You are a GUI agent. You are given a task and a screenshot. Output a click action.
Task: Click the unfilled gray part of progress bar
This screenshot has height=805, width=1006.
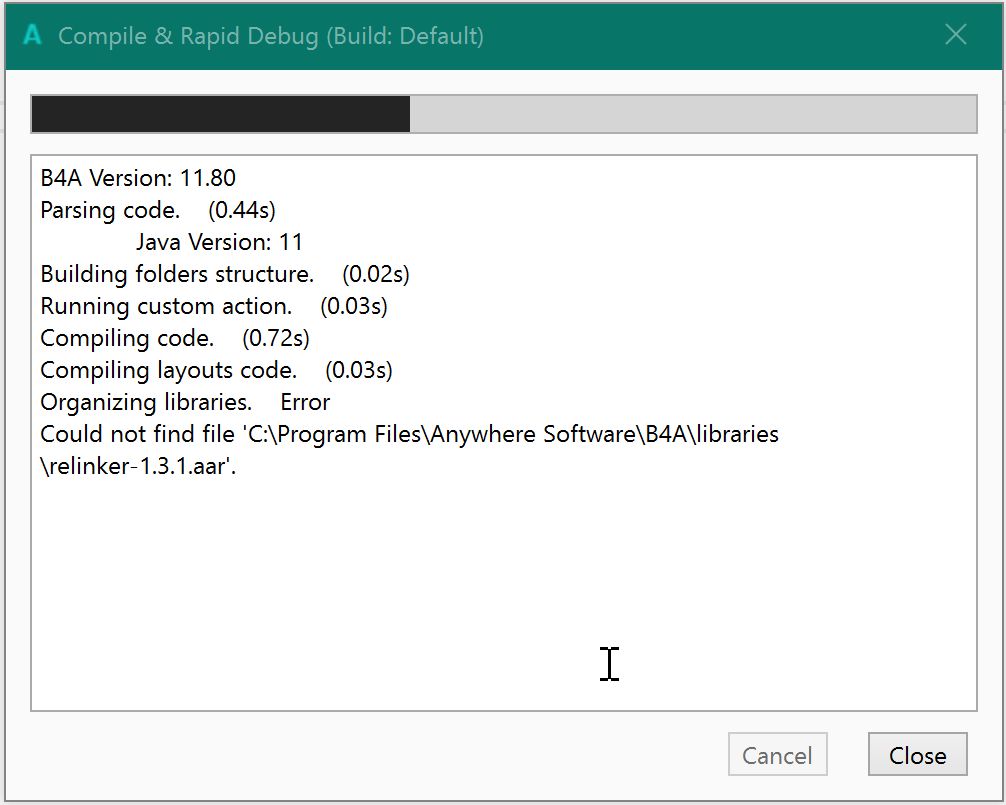(x=692, y=114)
